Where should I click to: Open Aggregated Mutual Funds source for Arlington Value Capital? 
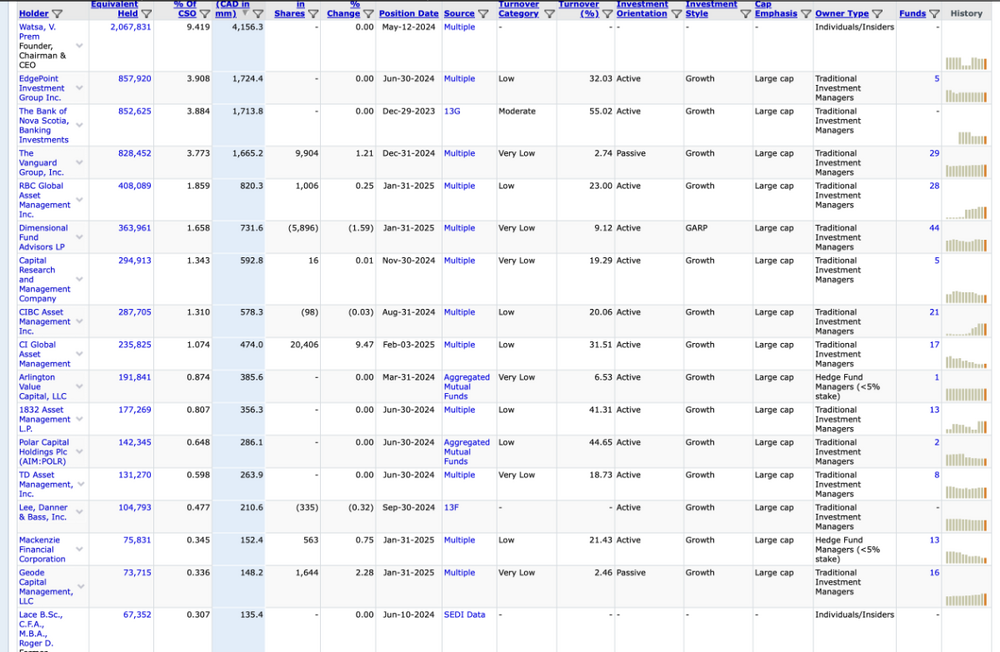[x=467, y=387]
